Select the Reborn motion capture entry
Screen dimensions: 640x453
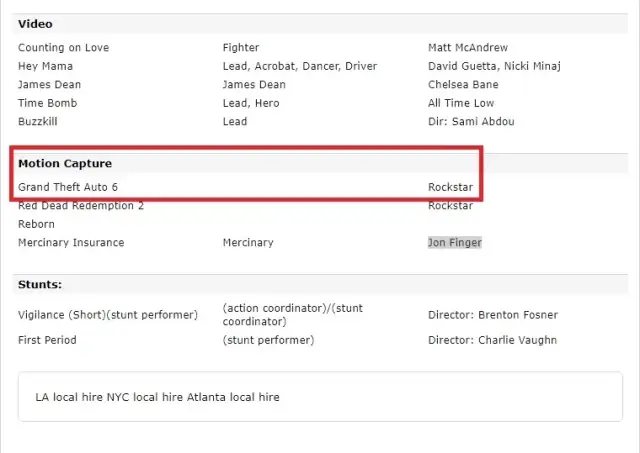tap(36, 224)
